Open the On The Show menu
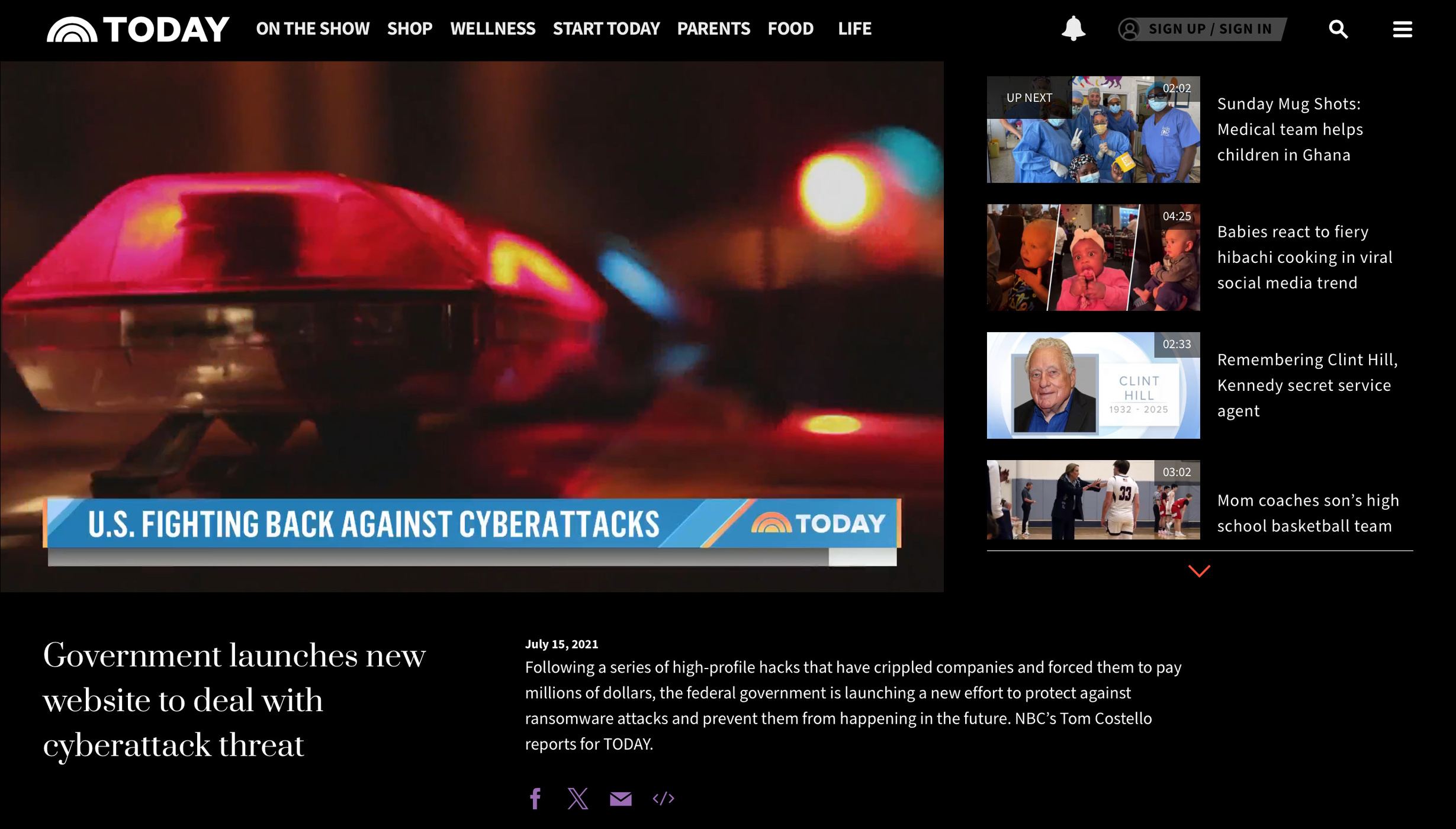This screenshot has width=1456, height=829. point(313,29)
